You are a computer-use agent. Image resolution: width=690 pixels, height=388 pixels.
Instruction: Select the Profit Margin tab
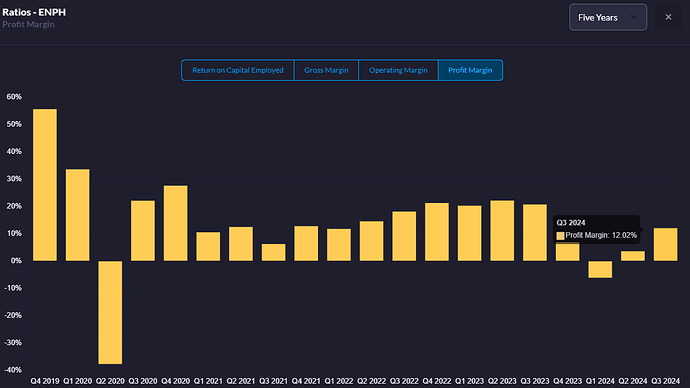point(470,70)
